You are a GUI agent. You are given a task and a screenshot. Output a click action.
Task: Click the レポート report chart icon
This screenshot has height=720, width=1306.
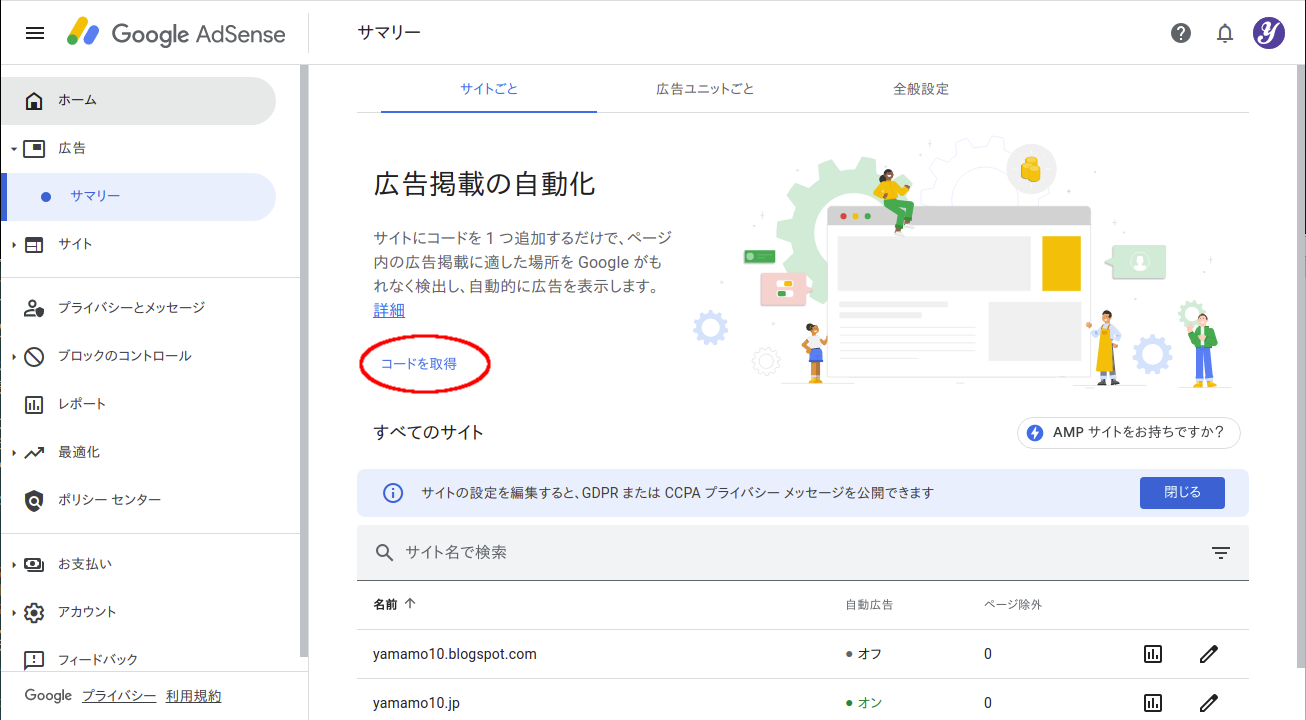34,404
